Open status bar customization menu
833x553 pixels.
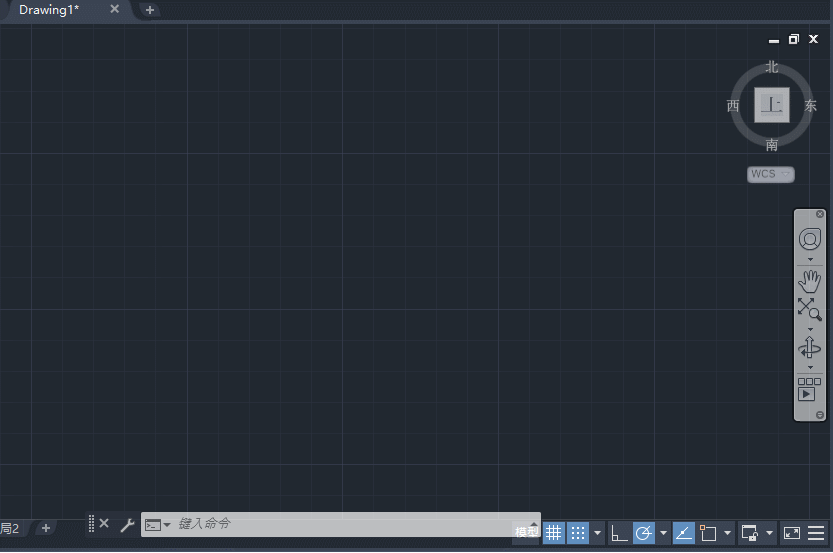click(x=816, y=533)
